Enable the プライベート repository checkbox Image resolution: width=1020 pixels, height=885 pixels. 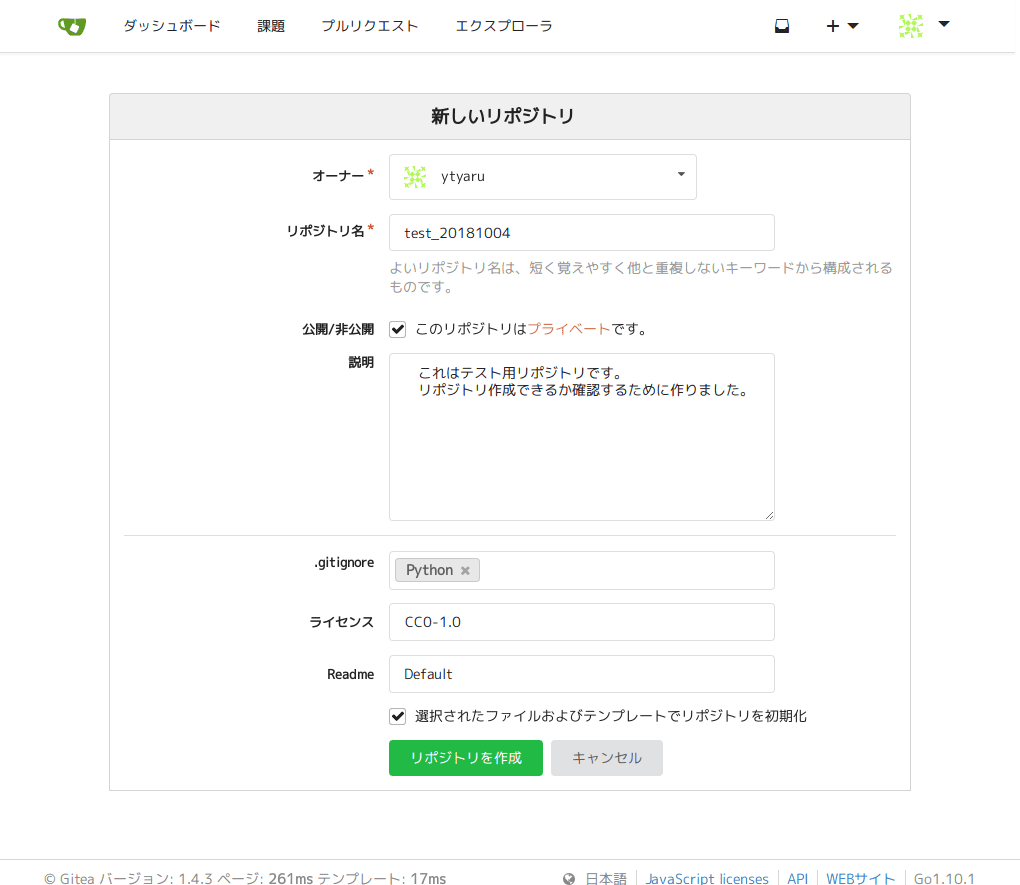click(397, 328)
